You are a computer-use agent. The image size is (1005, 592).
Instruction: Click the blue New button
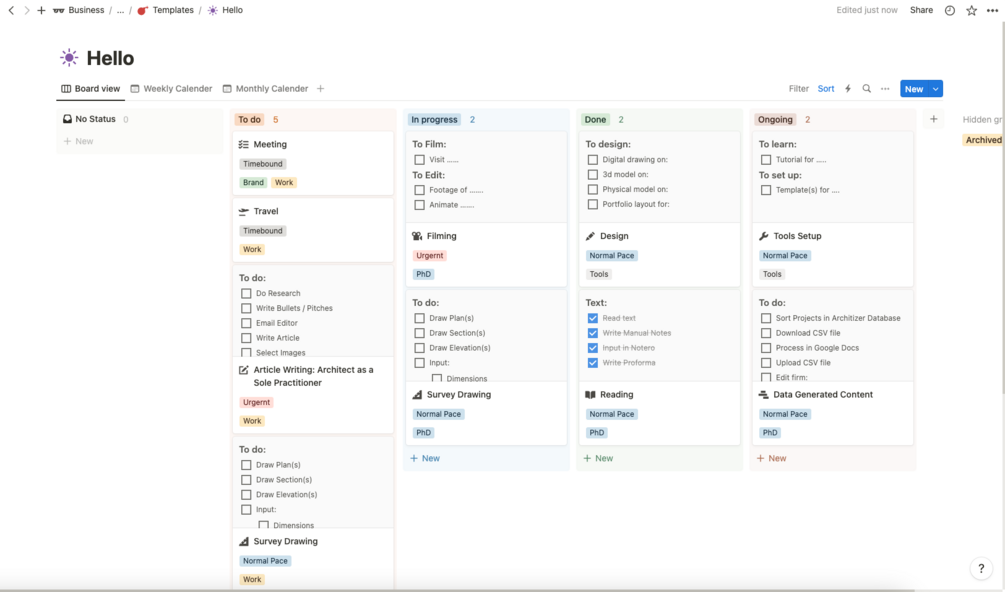(914, 89)
